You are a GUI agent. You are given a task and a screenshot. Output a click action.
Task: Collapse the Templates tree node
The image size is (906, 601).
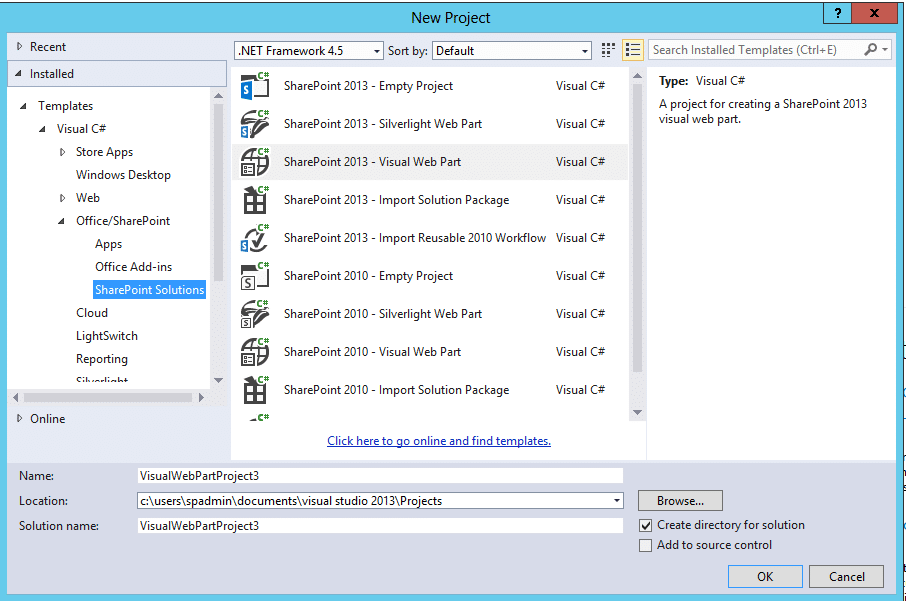pos(23,106)
